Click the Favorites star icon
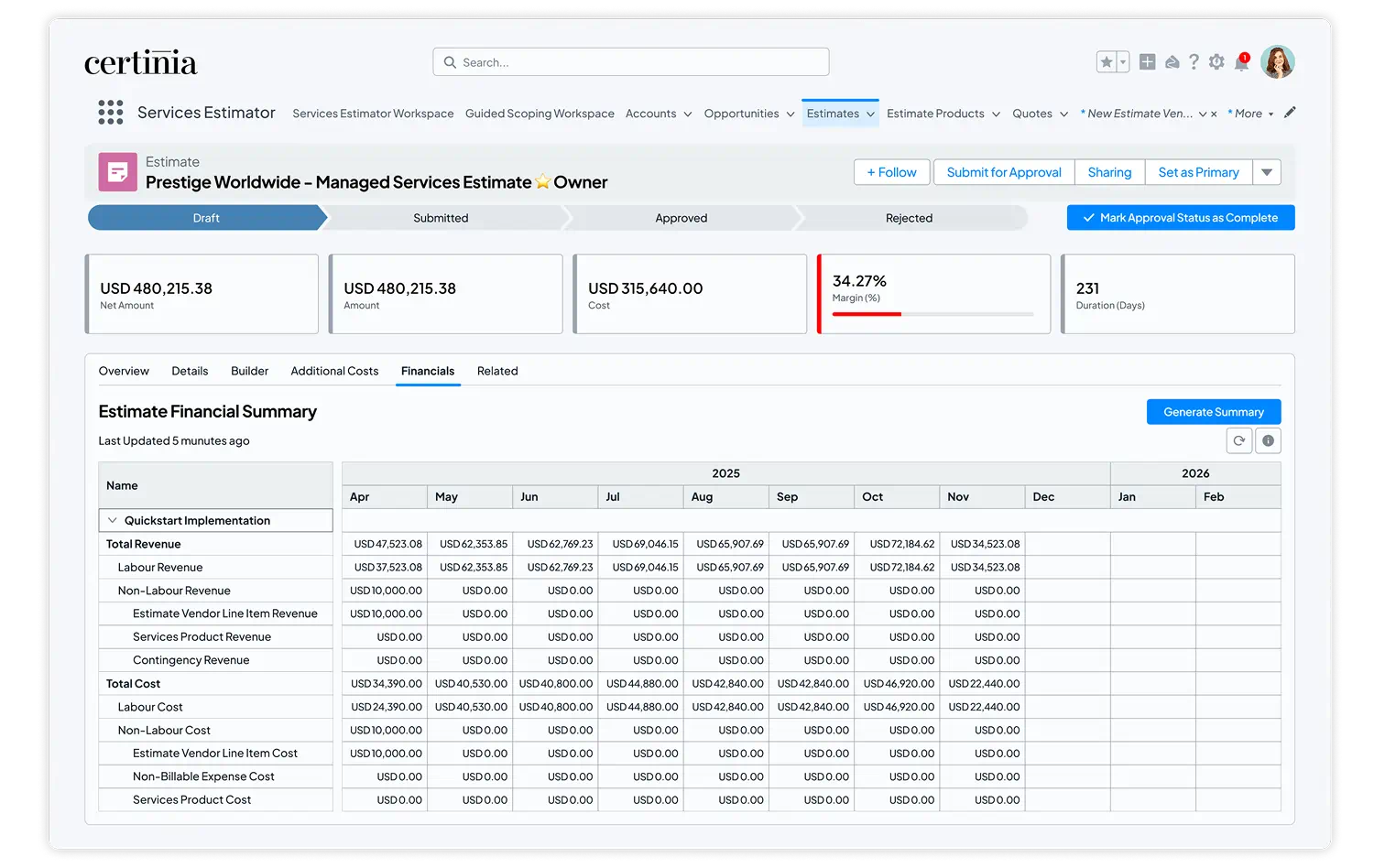Screen dimensions: 1374x868 point(1107,62)
